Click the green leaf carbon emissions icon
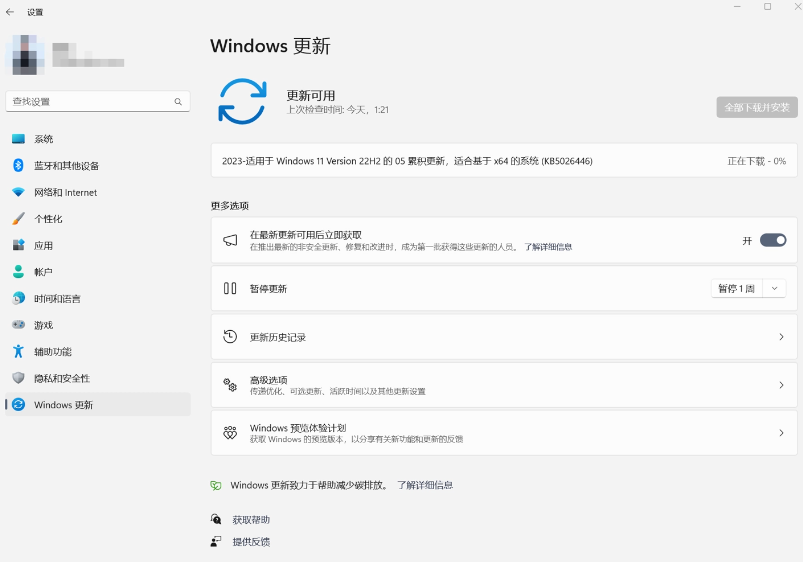 click(216, 486)
